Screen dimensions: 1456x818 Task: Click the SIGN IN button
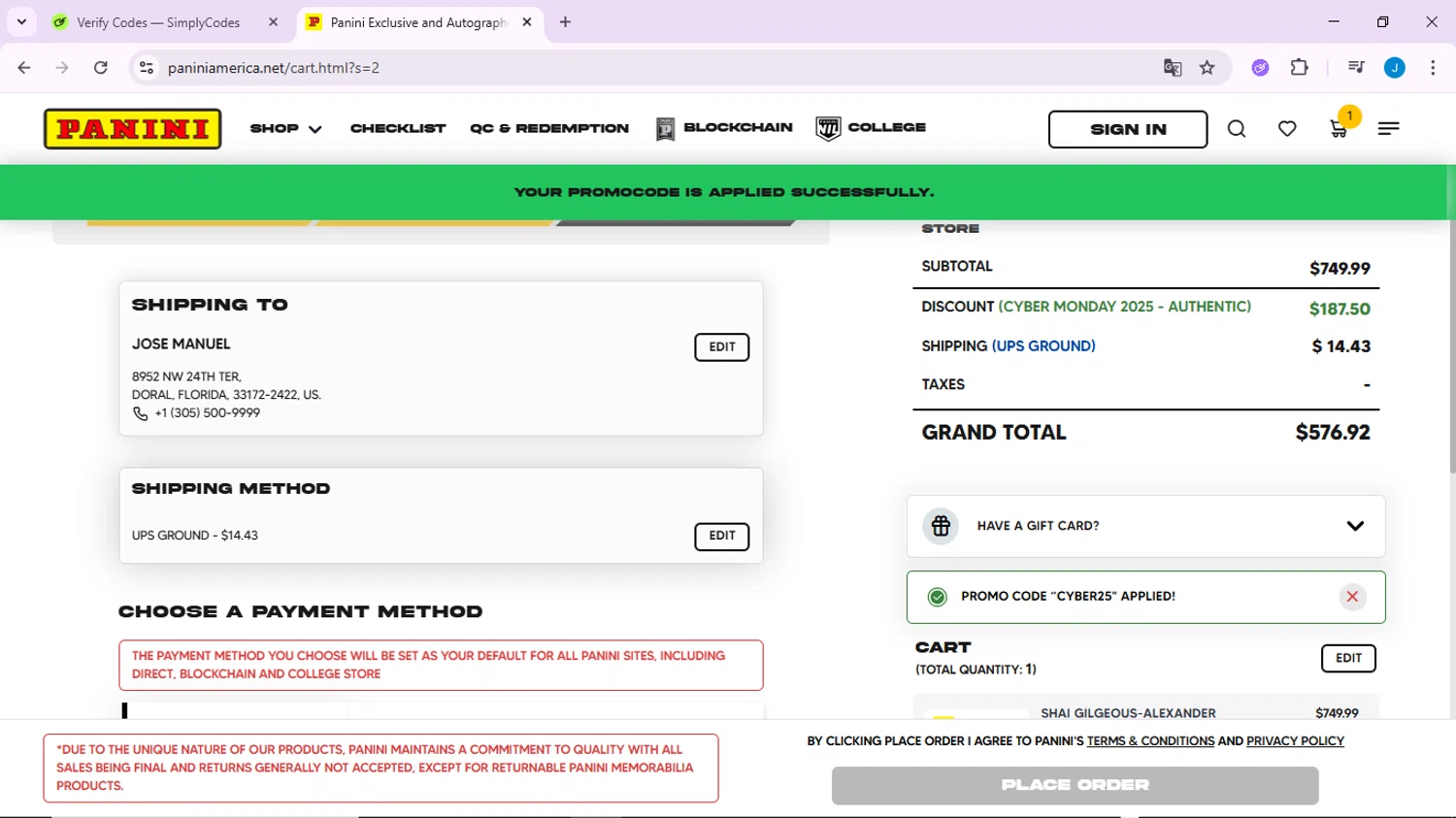(x=1128, y=129)
